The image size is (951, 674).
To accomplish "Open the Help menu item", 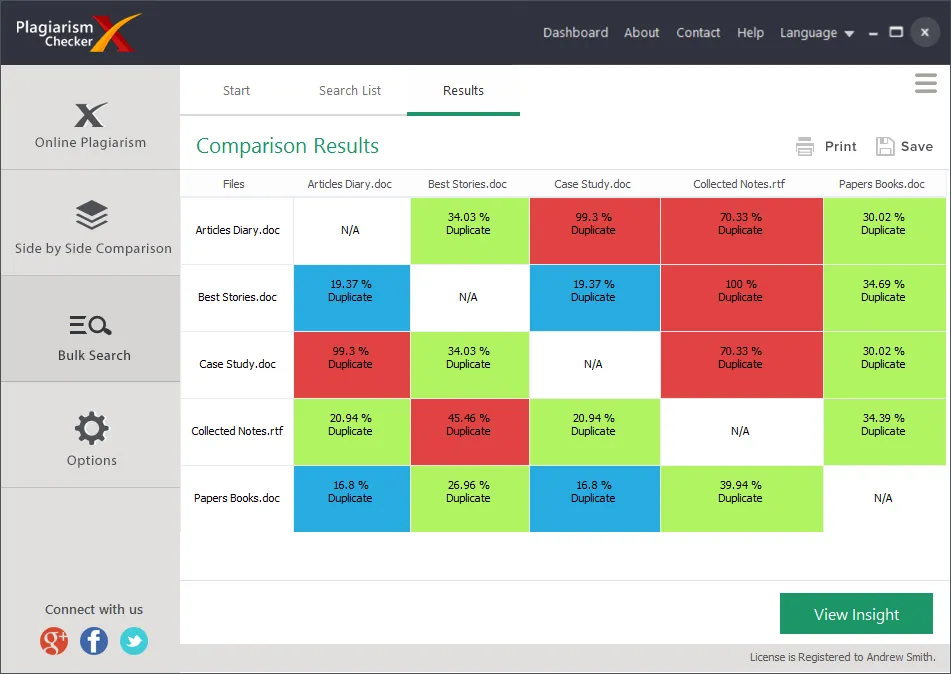I will [750, 33].
